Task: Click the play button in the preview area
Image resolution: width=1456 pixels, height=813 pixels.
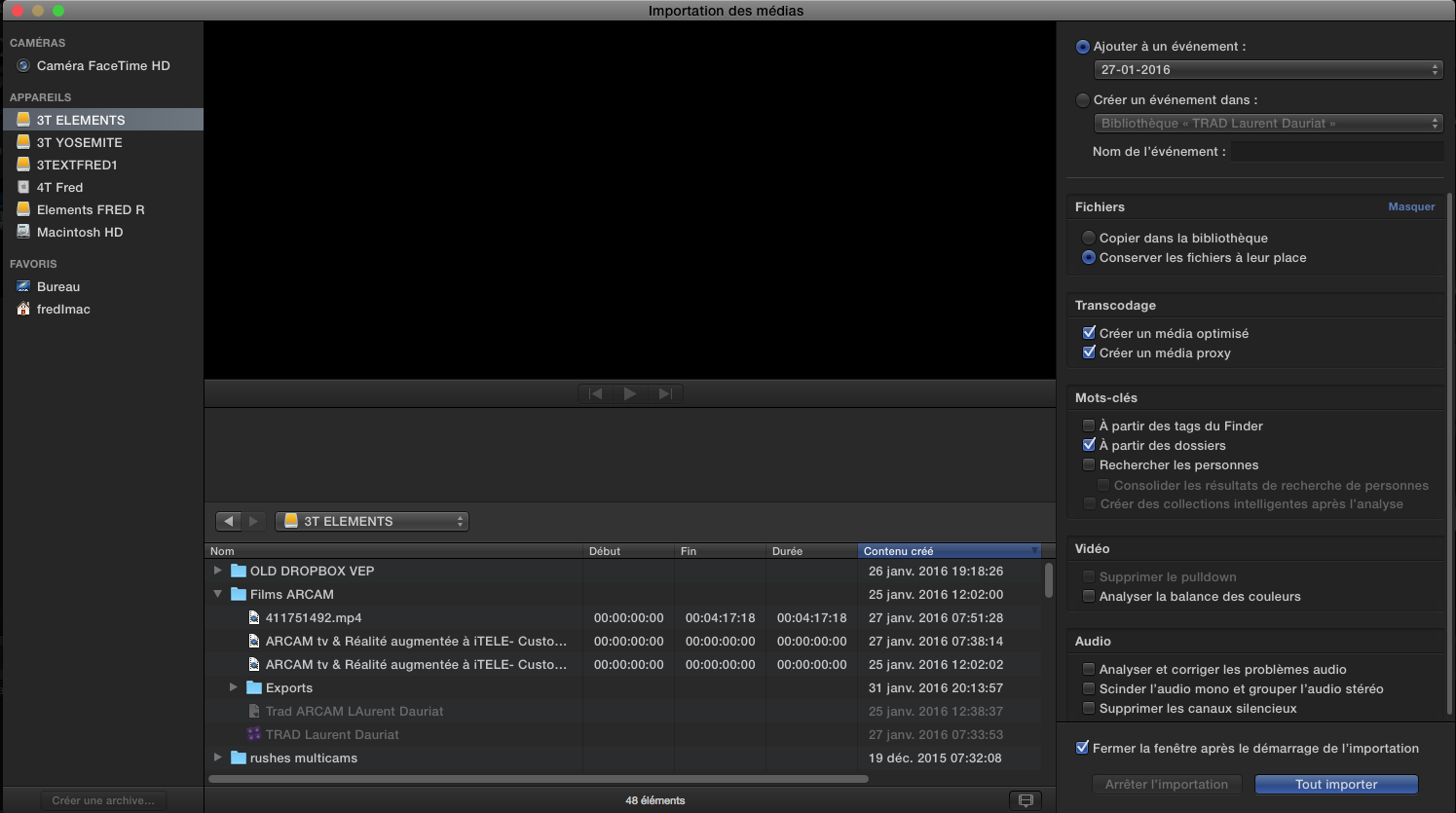Action: (629, 393)
